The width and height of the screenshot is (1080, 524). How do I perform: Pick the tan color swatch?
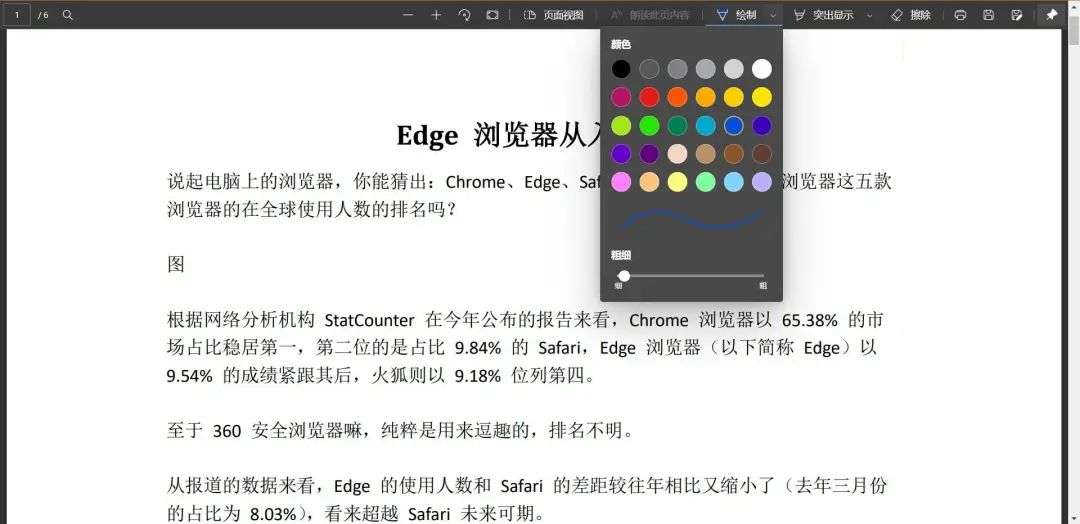coord(706,154)
